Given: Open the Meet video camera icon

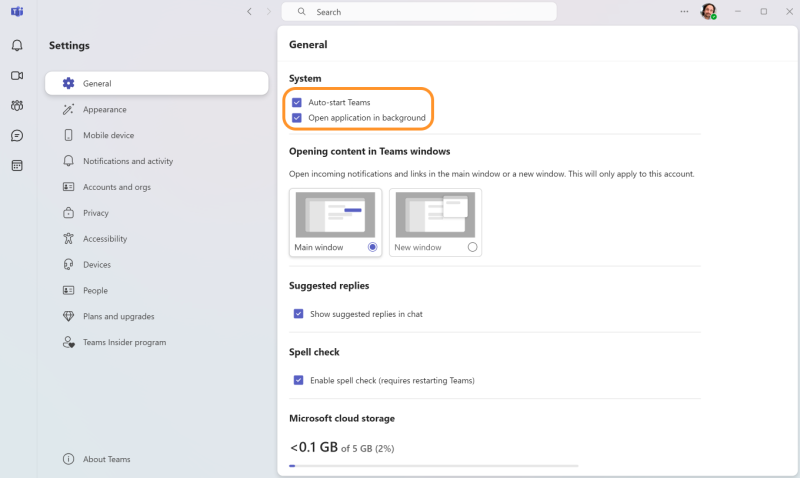Looking at the screenshot, I should pyautogui.click(x=17, y=76).
